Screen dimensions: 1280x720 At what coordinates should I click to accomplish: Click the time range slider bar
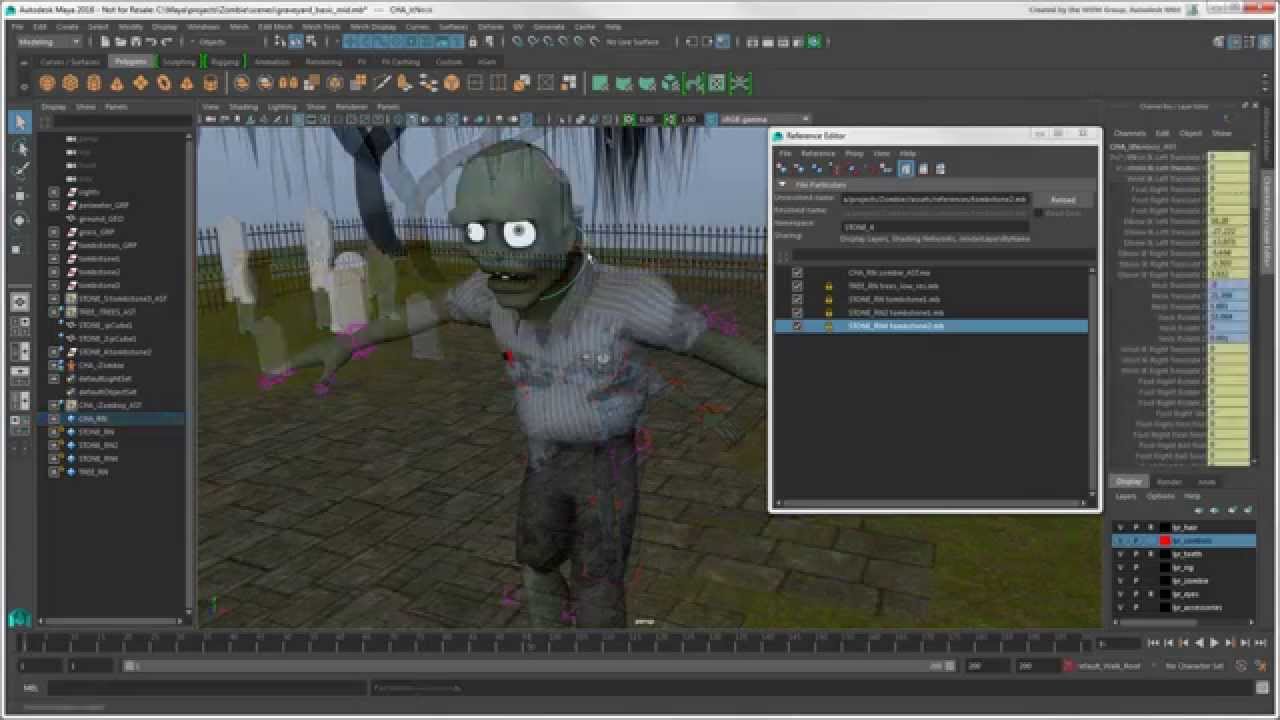point(540,666)
